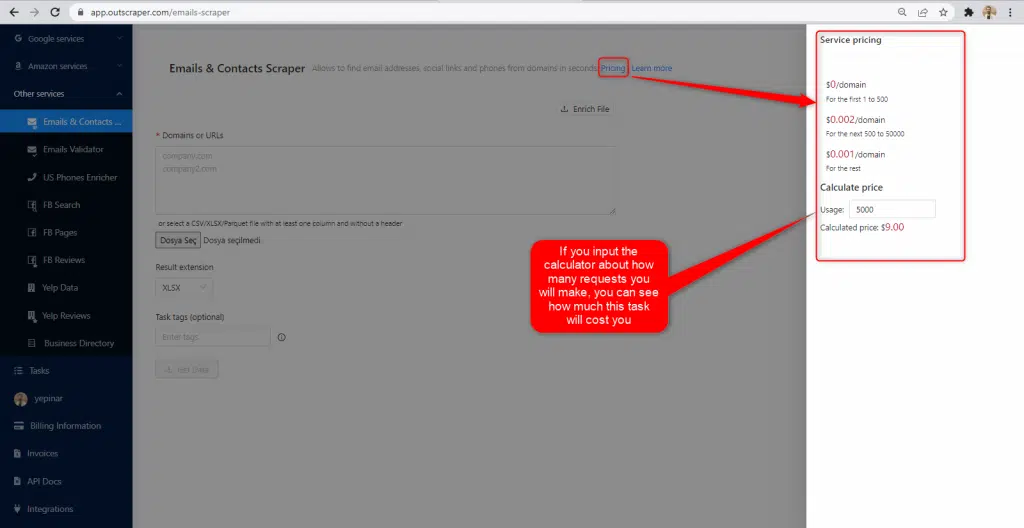
Task: Click the Enrich File button
Action: 585,109
